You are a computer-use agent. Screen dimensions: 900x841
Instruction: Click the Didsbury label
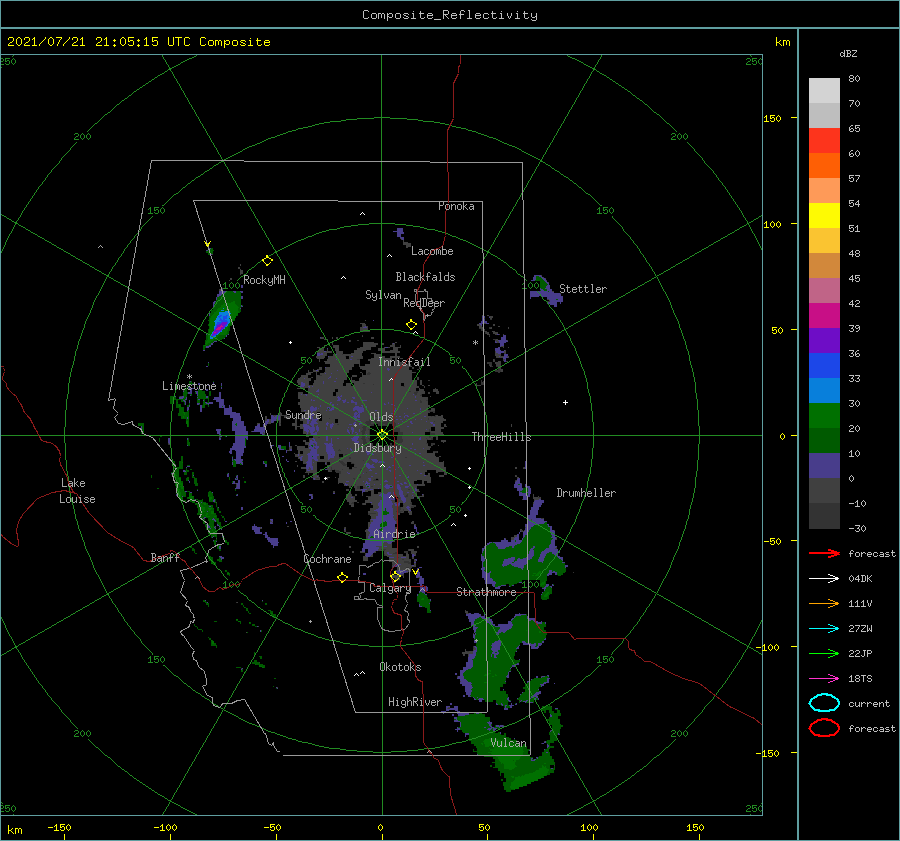377,448
